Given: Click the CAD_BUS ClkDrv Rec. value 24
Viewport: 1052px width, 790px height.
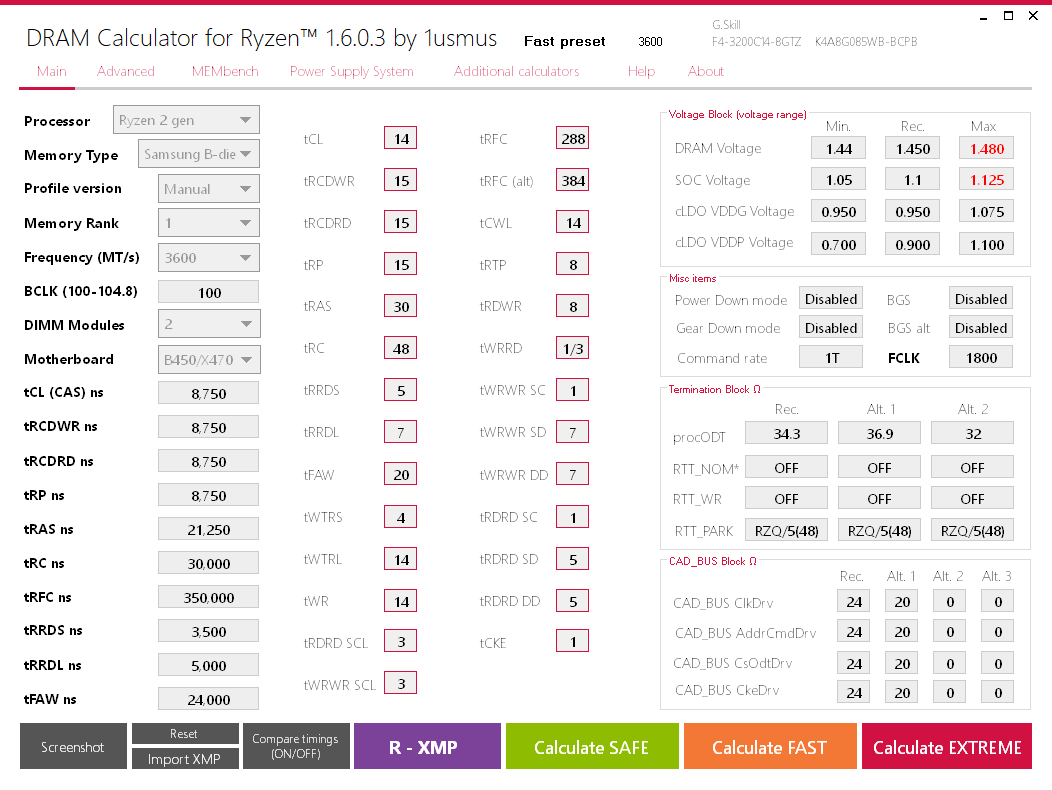Looking at the screenshot, I should click(x=853, y=601).
